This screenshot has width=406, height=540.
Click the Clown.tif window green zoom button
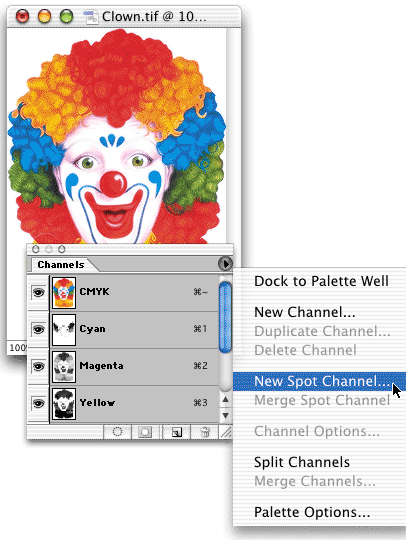tap(66, 17)
